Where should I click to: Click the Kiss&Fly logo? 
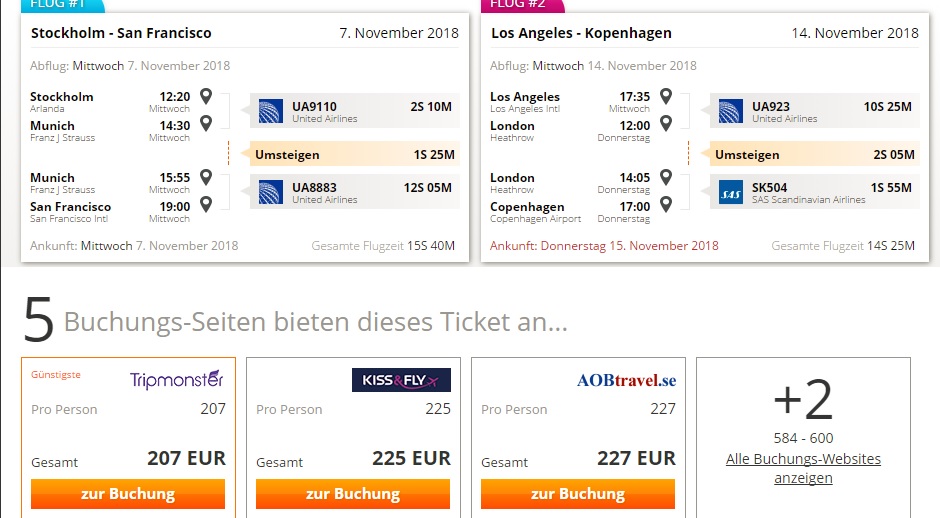click(401, 380)
